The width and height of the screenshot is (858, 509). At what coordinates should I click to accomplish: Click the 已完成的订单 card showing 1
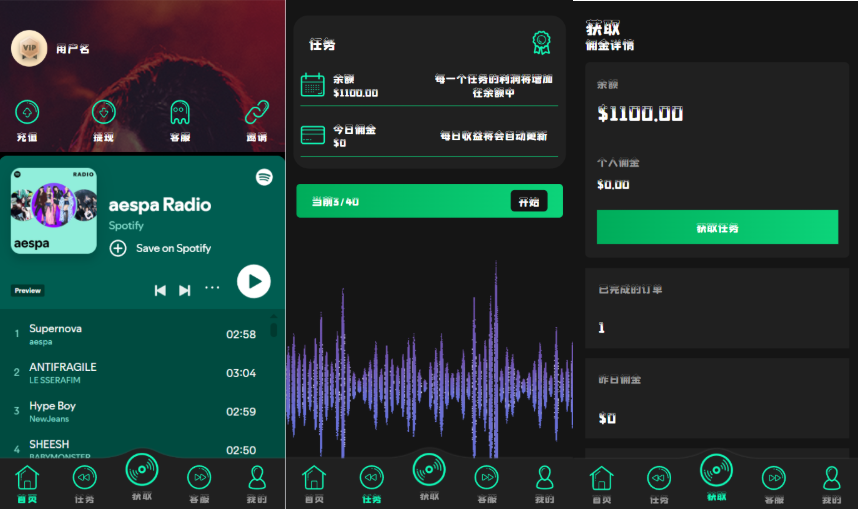click(x=717, y=308)
